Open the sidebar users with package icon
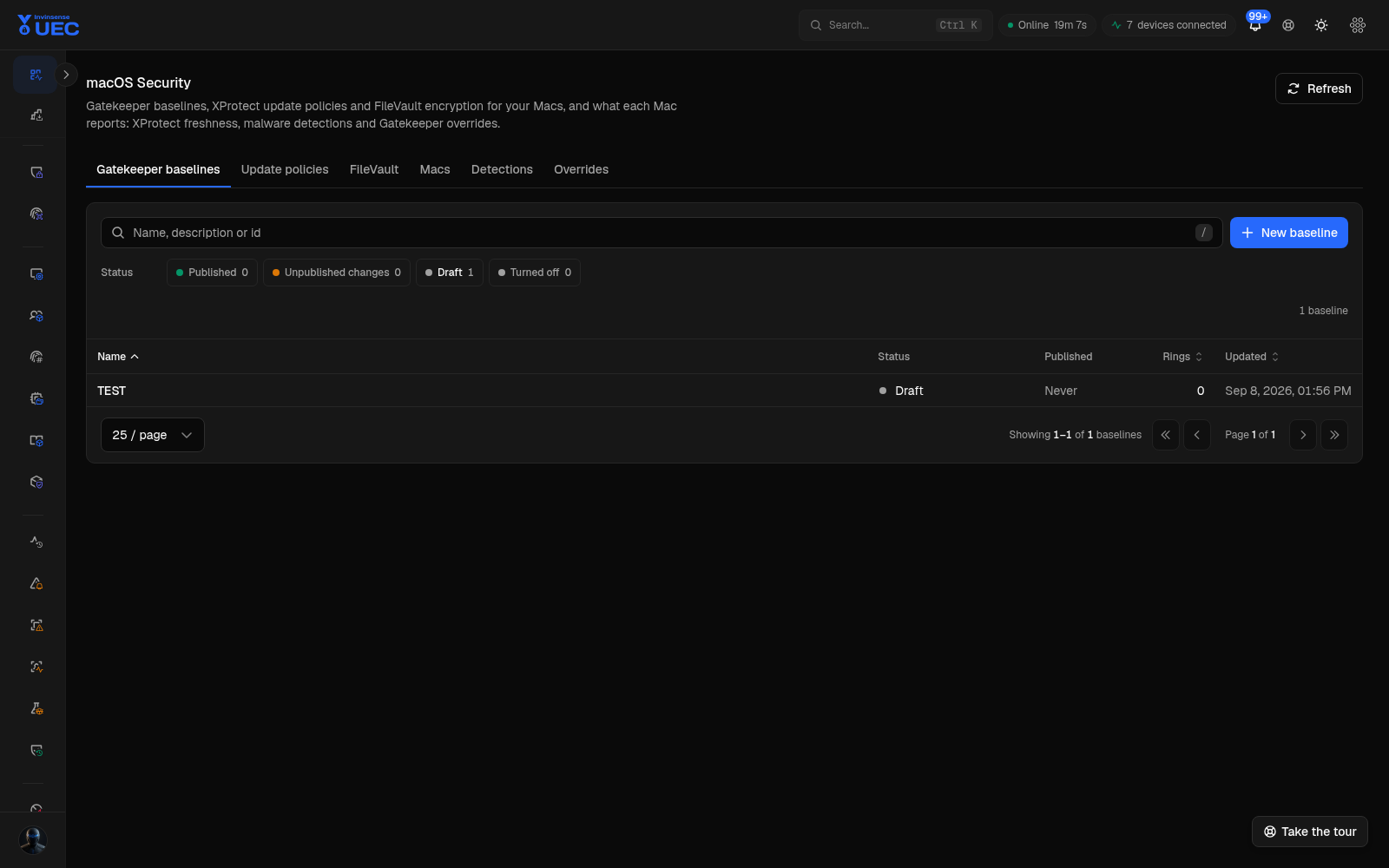 (36, 315)
